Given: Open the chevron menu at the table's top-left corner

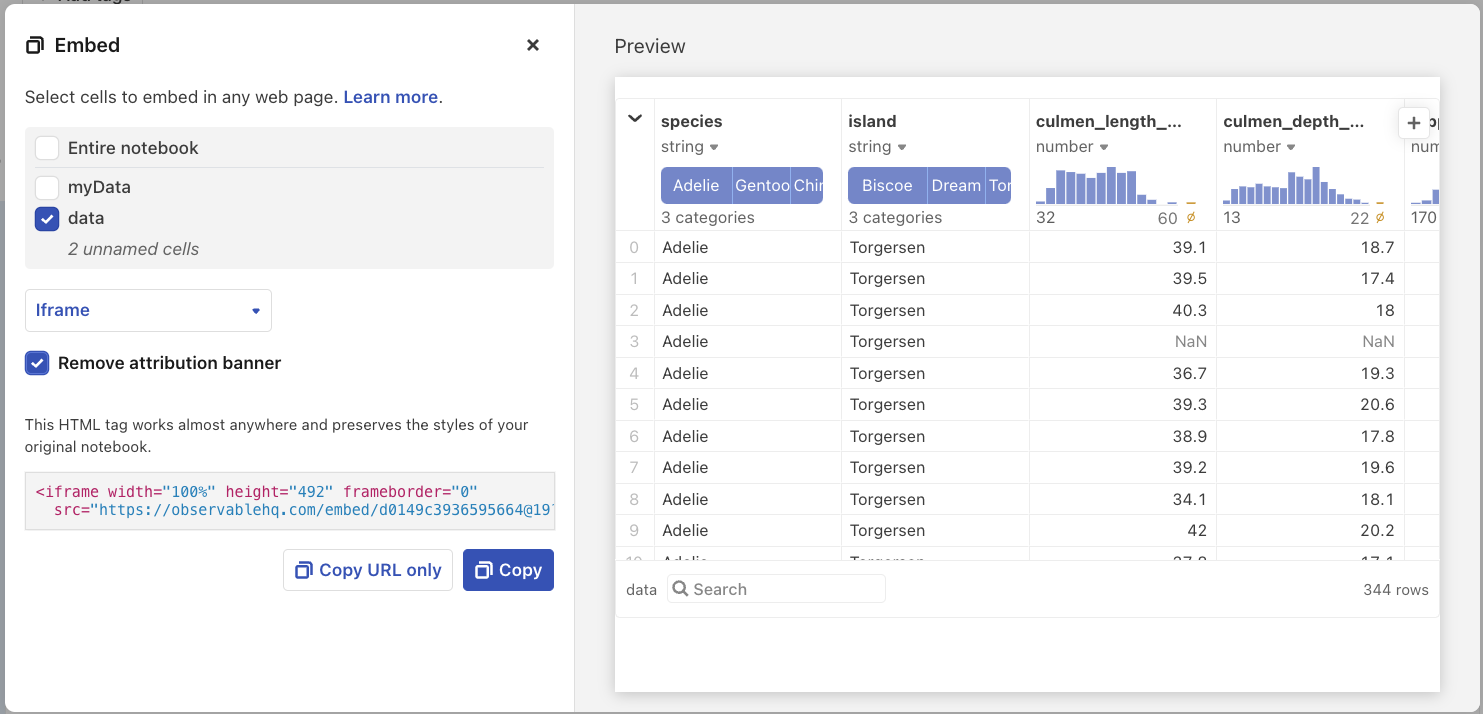Looking at the screenshot, I should click(634, 117).
